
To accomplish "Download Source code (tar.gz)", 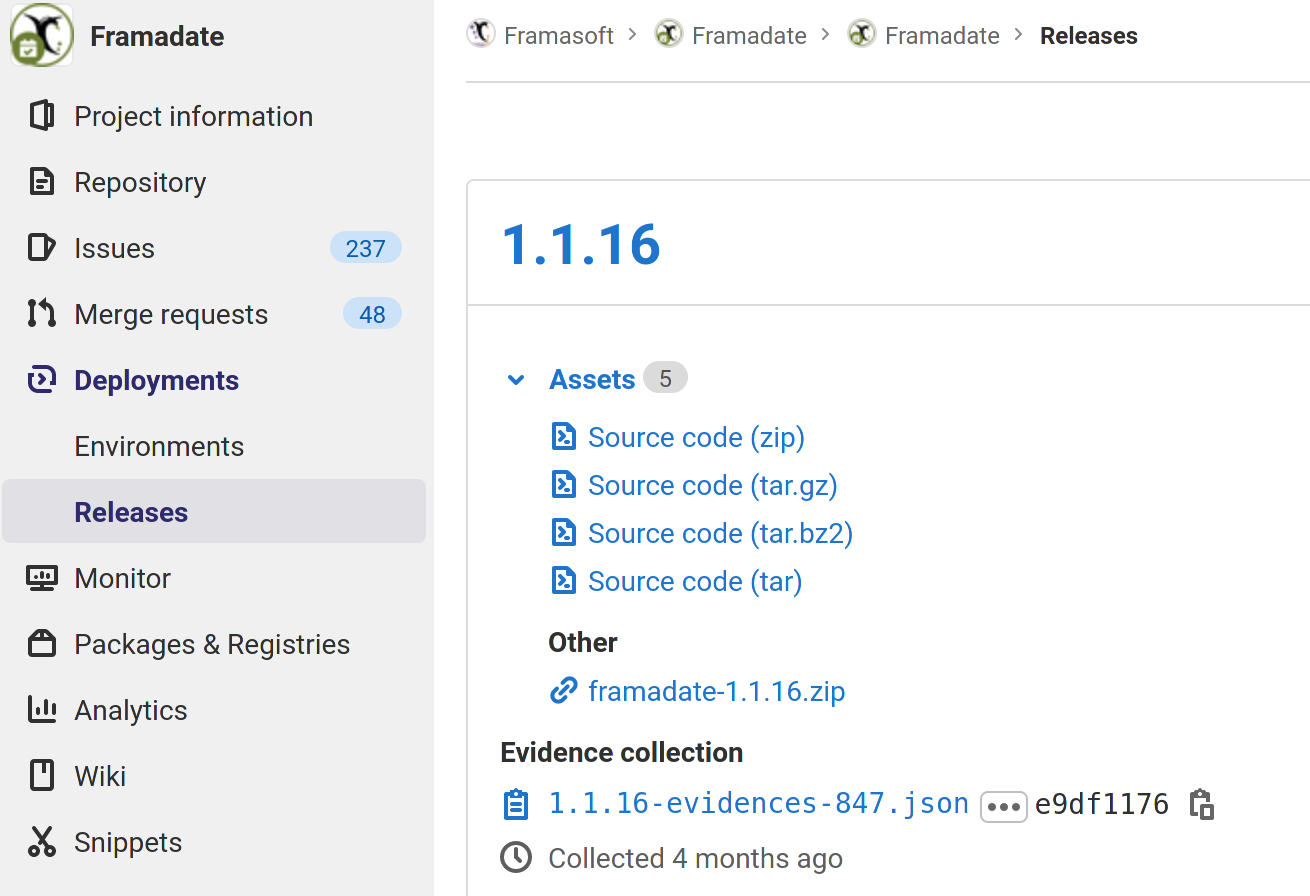I will pyautogui.click(x=713, y=485).
